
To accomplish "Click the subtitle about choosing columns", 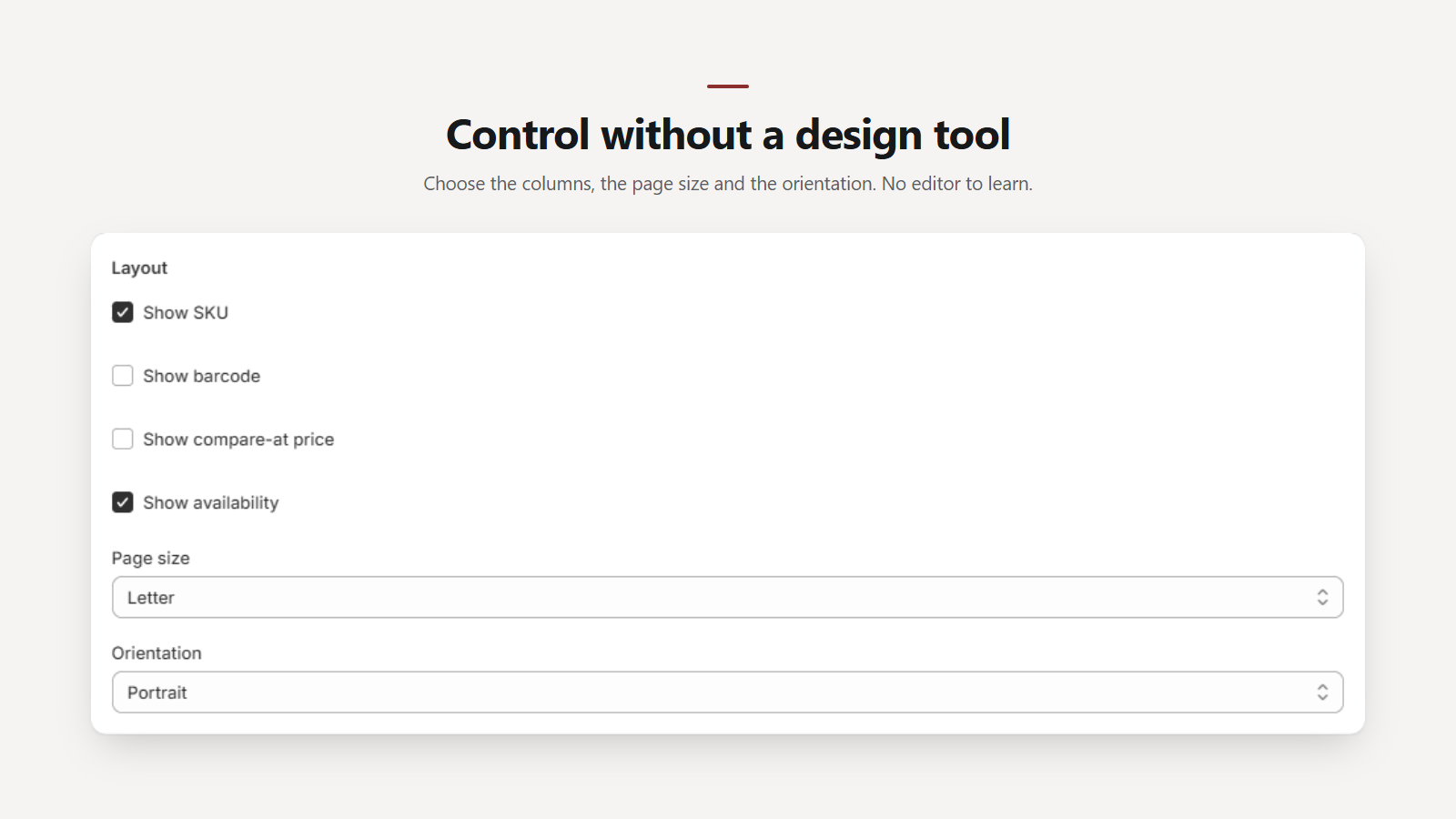I will [x=728, y=184].
